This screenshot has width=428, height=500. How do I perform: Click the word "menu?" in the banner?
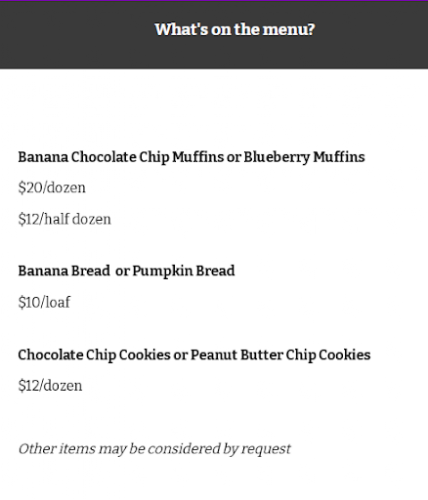coord(289,30)
